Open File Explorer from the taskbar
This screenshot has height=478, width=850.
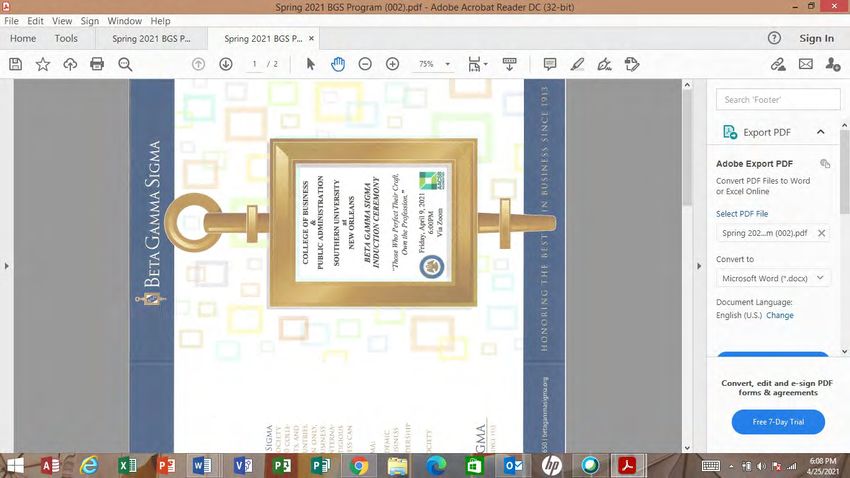(x=397, y=466)
